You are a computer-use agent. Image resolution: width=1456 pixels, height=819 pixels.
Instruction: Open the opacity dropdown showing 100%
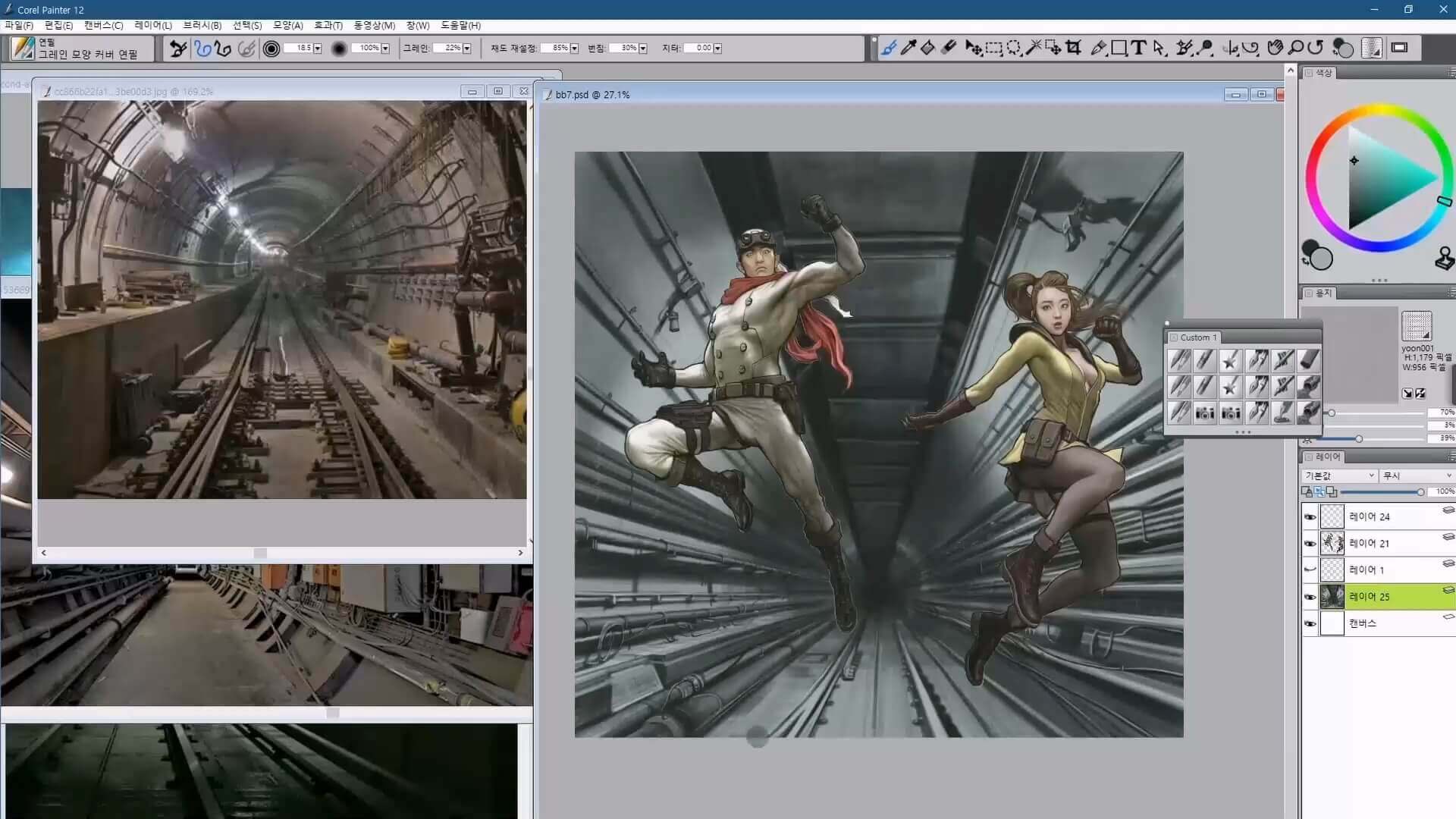pyautogui.click(x=385, y=49)
